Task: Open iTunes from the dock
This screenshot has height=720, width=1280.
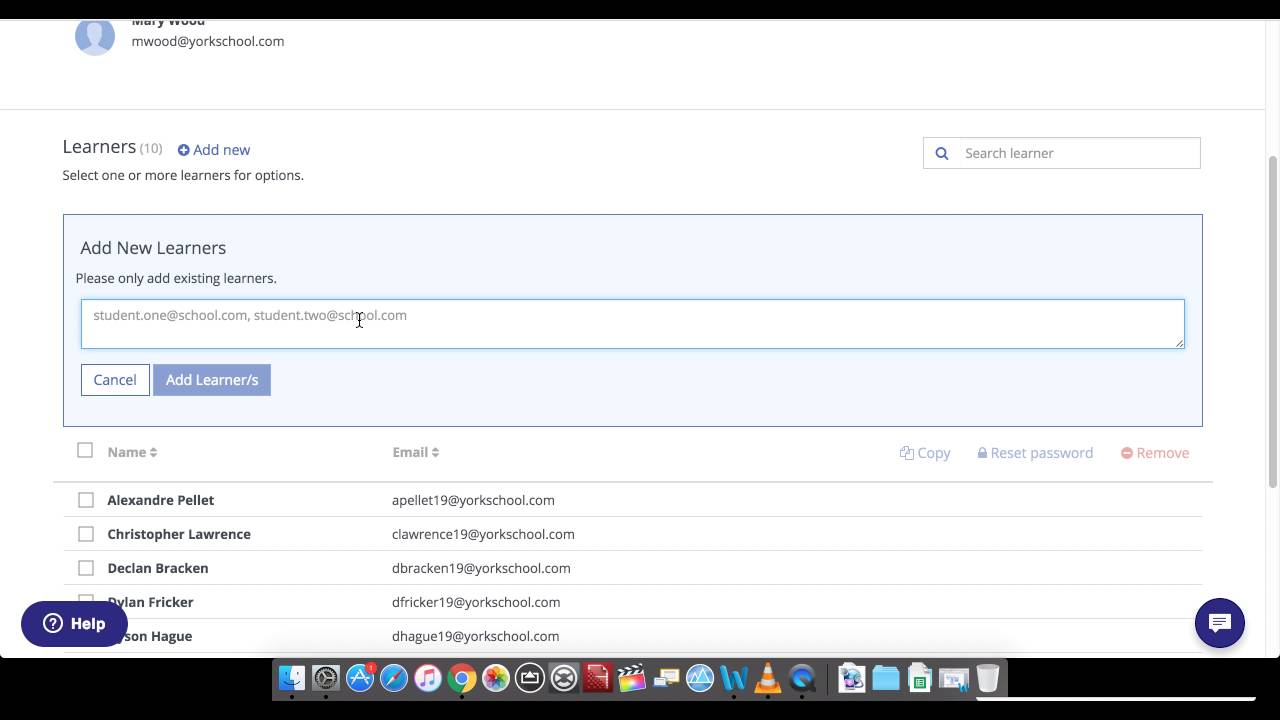Action: click(428, 679)
